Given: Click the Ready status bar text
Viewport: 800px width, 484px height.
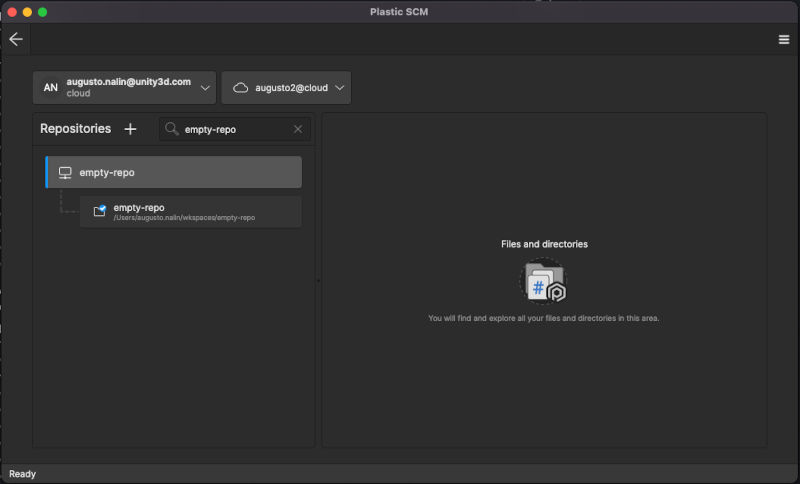Looking at the screenshot, I should click(22, 474).
